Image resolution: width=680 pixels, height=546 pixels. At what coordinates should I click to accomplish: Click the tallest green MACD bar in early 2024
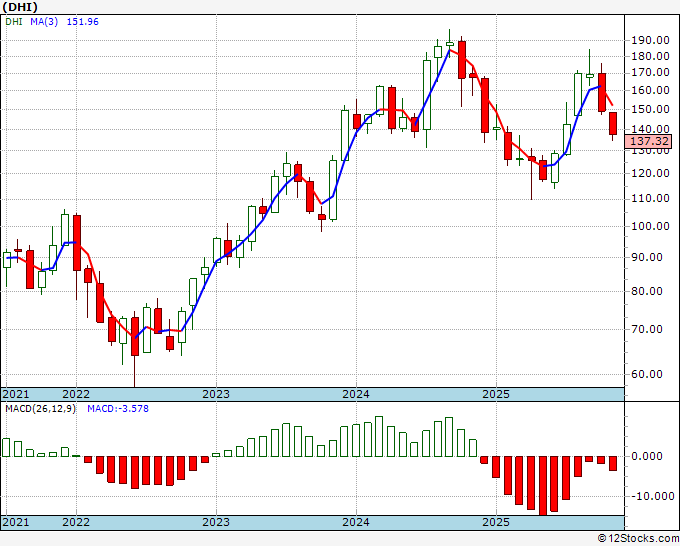[x=379, y=437]
